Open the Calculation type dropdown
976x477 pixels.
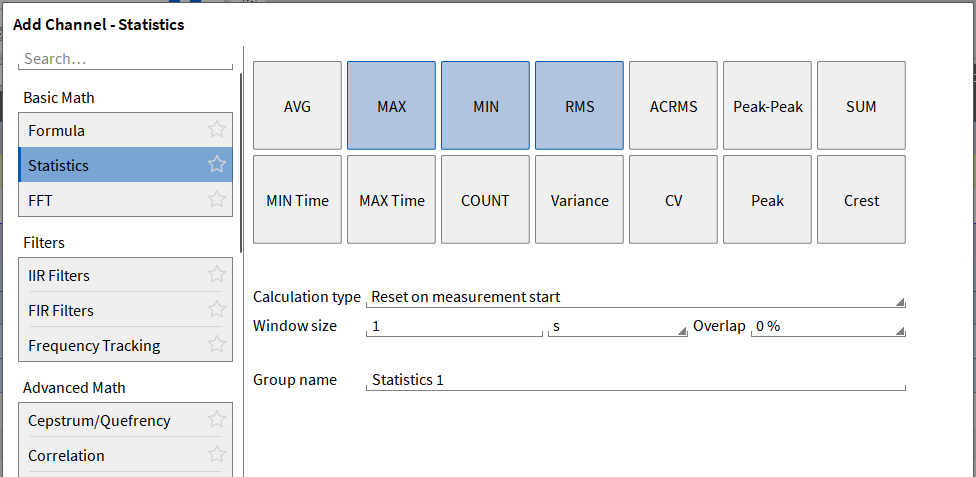(x=635, y=297)
